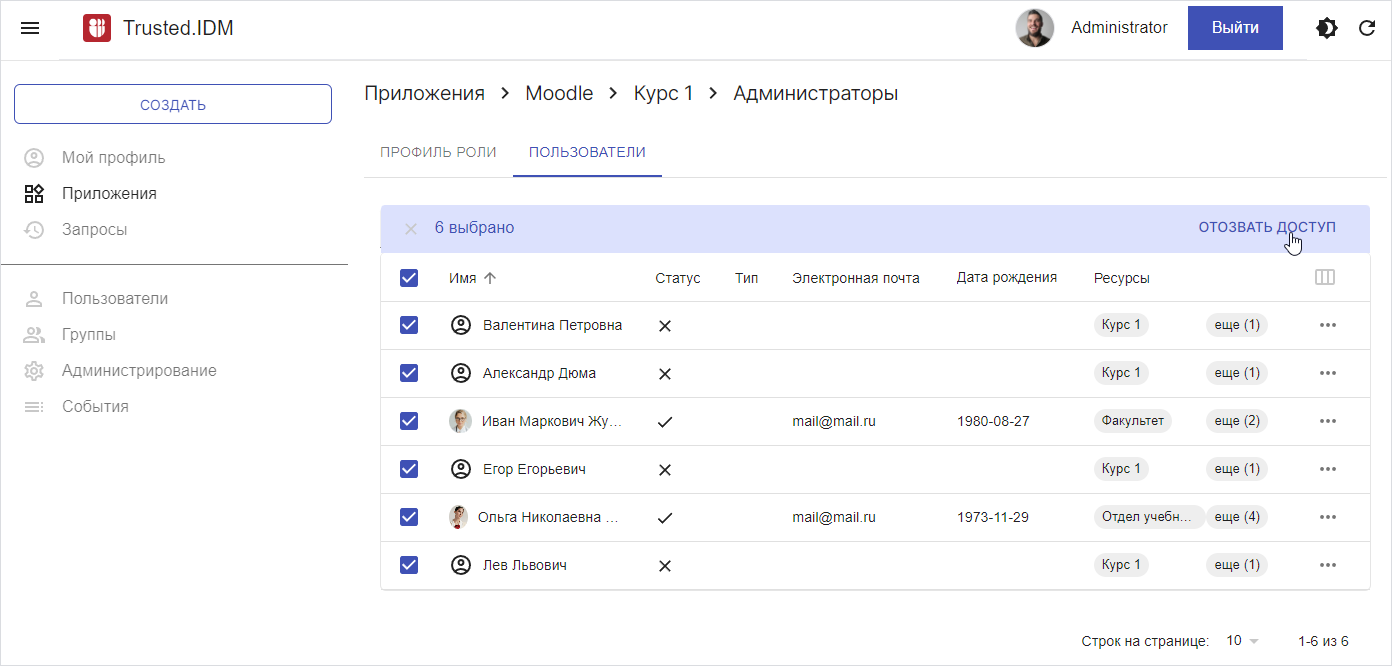The height and width of the screenshot is (666, 1392).
Task: Open Мой профиль in sidebar
Action: point(114,158)
